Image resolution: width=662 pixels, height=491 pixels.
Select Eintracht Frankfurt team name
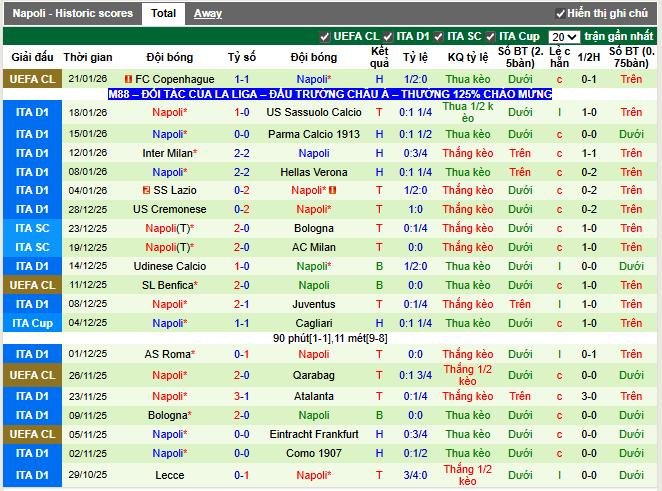[314, 434]
